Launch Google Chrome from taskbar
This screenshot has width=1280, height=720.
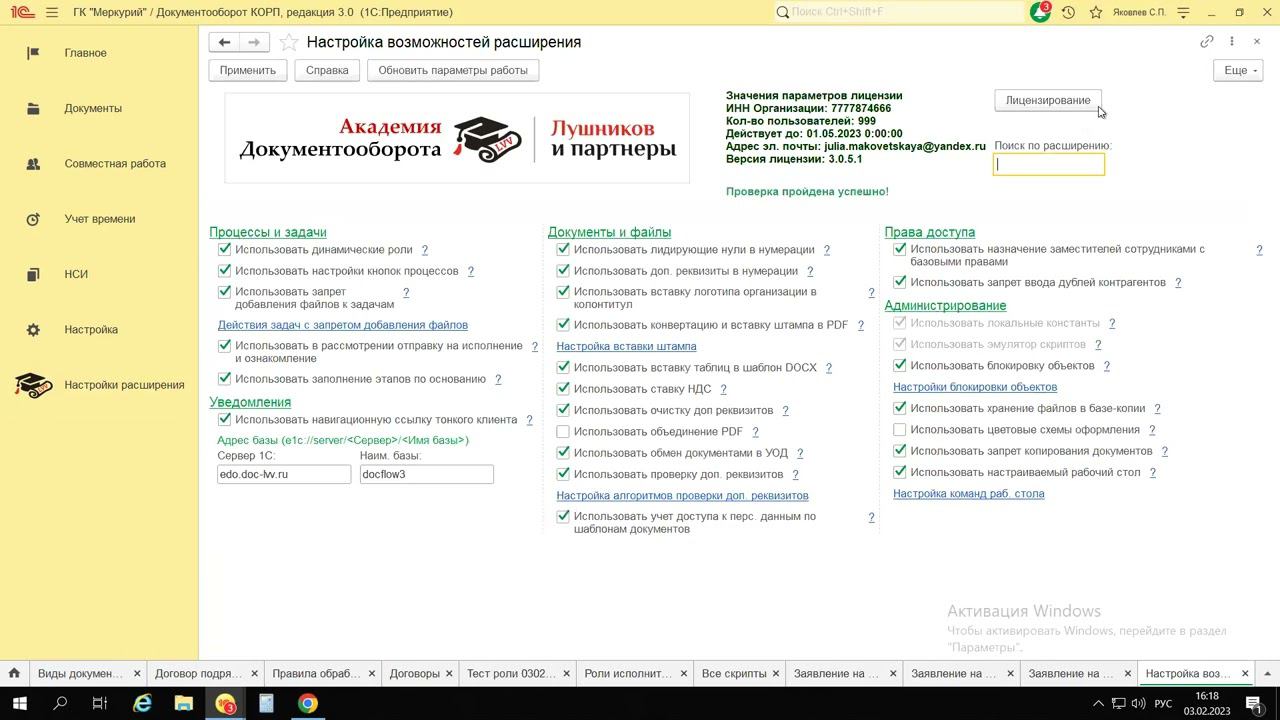(308, 703)
